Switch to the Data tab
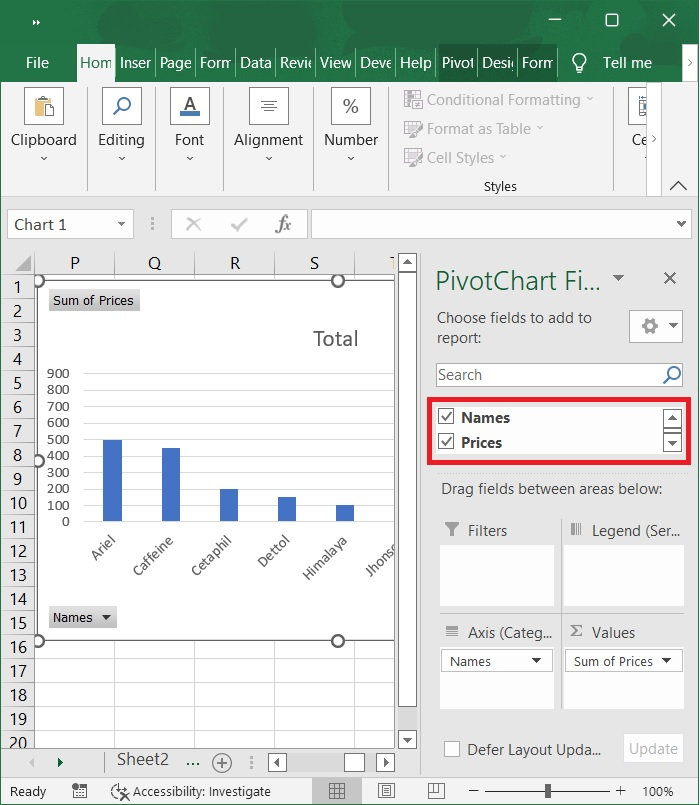This screenshot has width=700, height=805. (255, 63)
